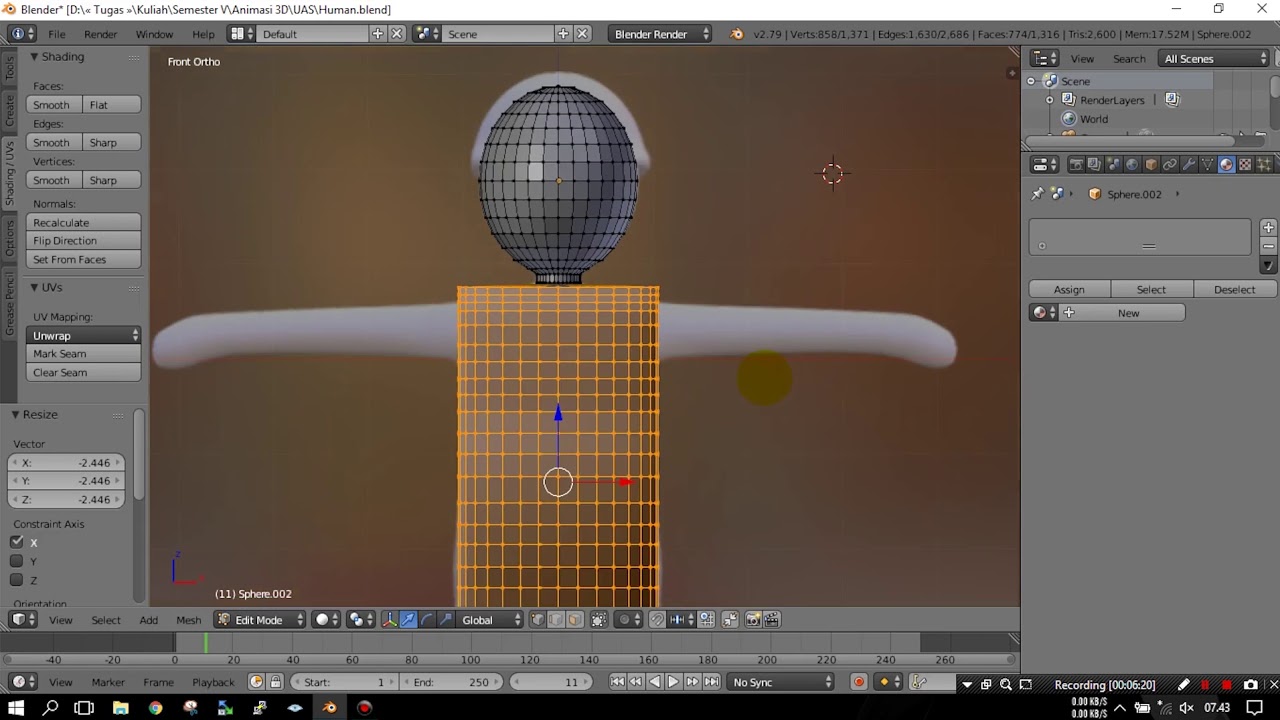
Task: Click the Mark Seam button
Action: pyautogui.click(x=84, y=354)
